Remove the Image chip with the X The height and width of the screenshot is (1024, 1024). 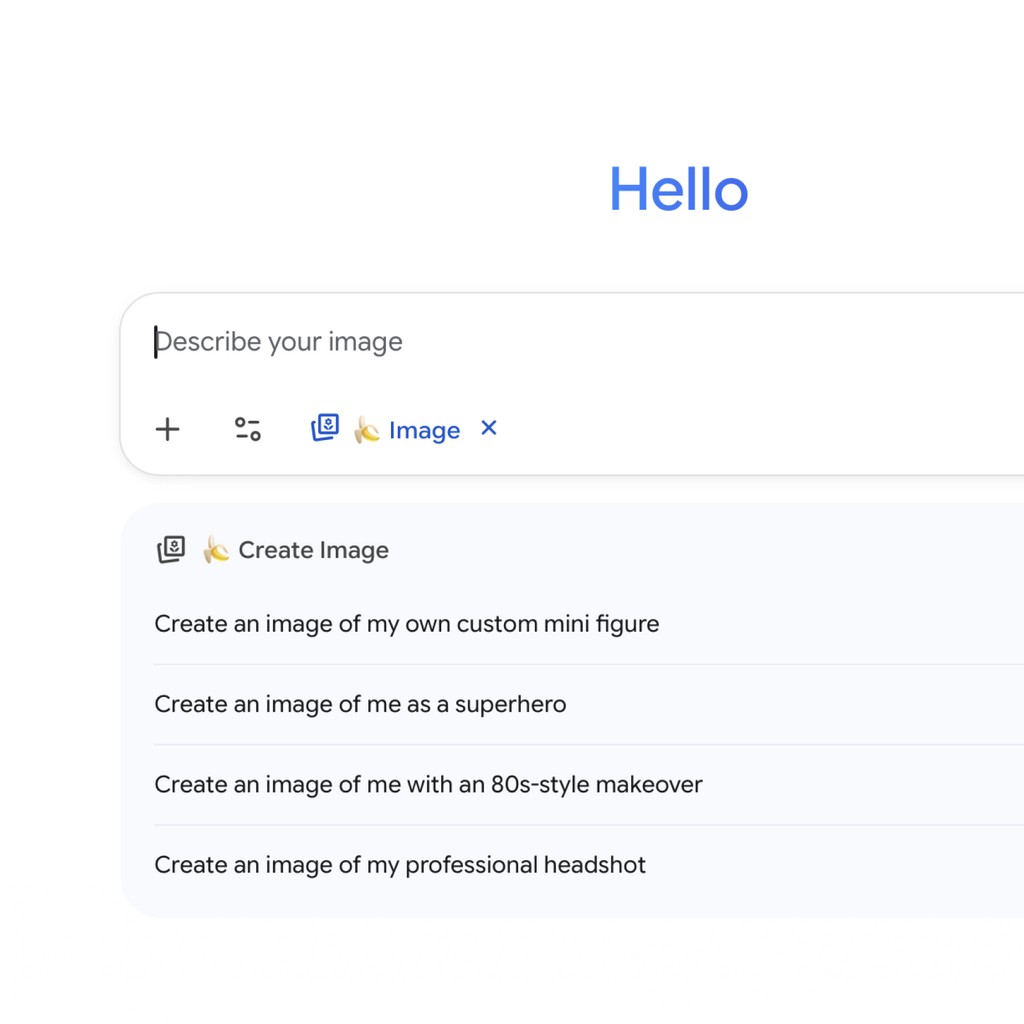[x=489, y=428]
